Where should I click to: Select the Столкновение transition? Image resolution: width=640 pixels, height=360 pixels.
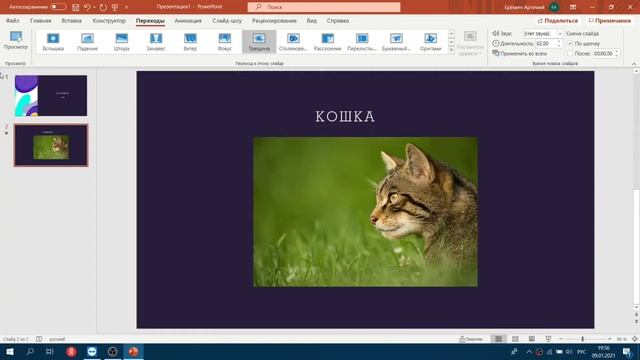[293, 42]
